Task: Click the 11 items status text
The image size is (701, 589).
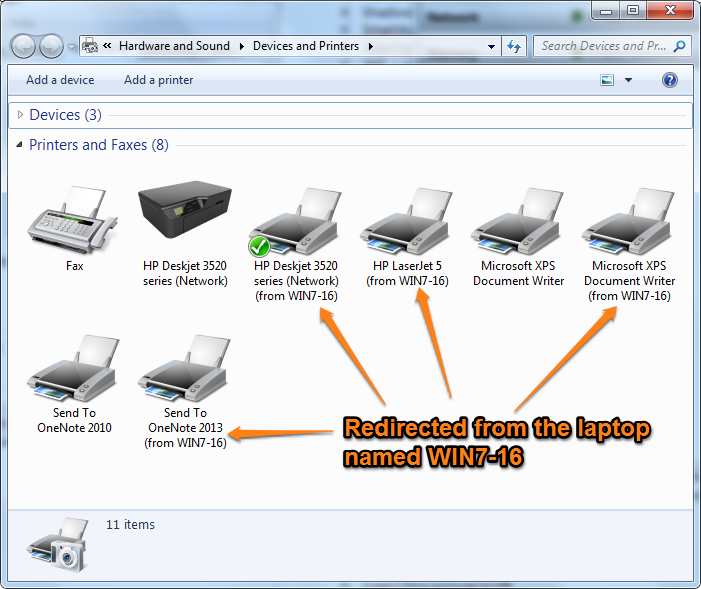Action: click(131, 524)
